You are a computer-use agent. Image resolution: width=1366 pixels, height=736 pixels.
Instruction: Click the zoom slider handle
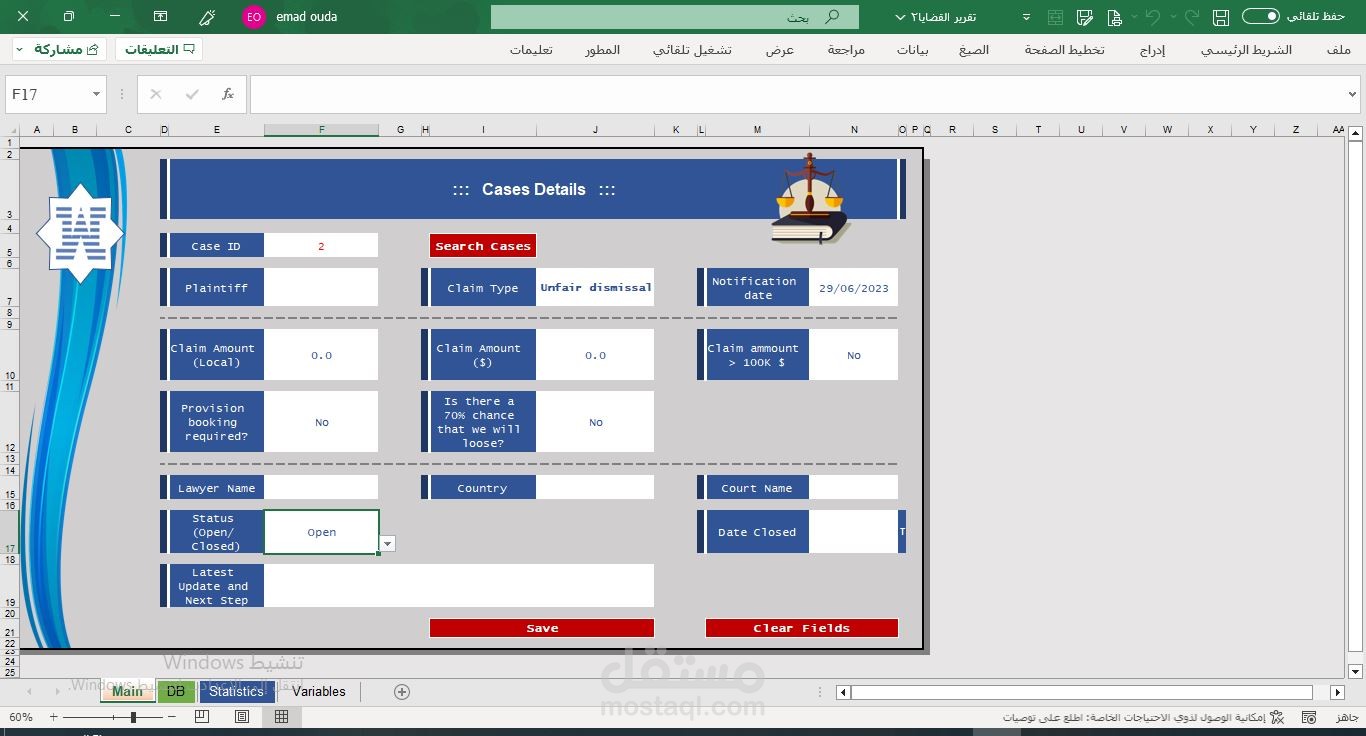coord(133,717)
